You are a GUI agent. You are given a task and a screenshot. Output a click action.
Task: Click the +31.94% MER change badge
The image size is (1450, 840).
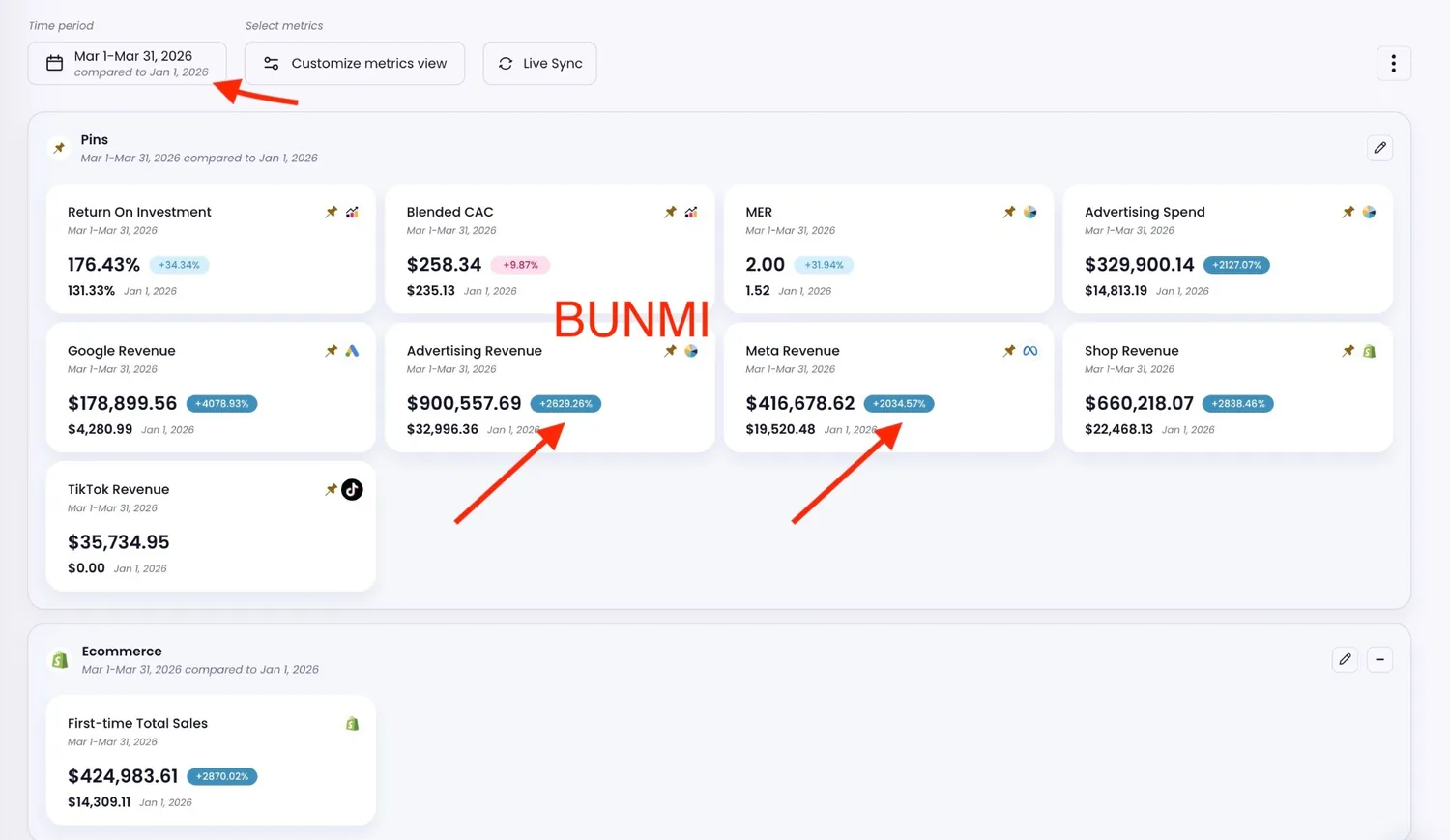pos(824,265)
